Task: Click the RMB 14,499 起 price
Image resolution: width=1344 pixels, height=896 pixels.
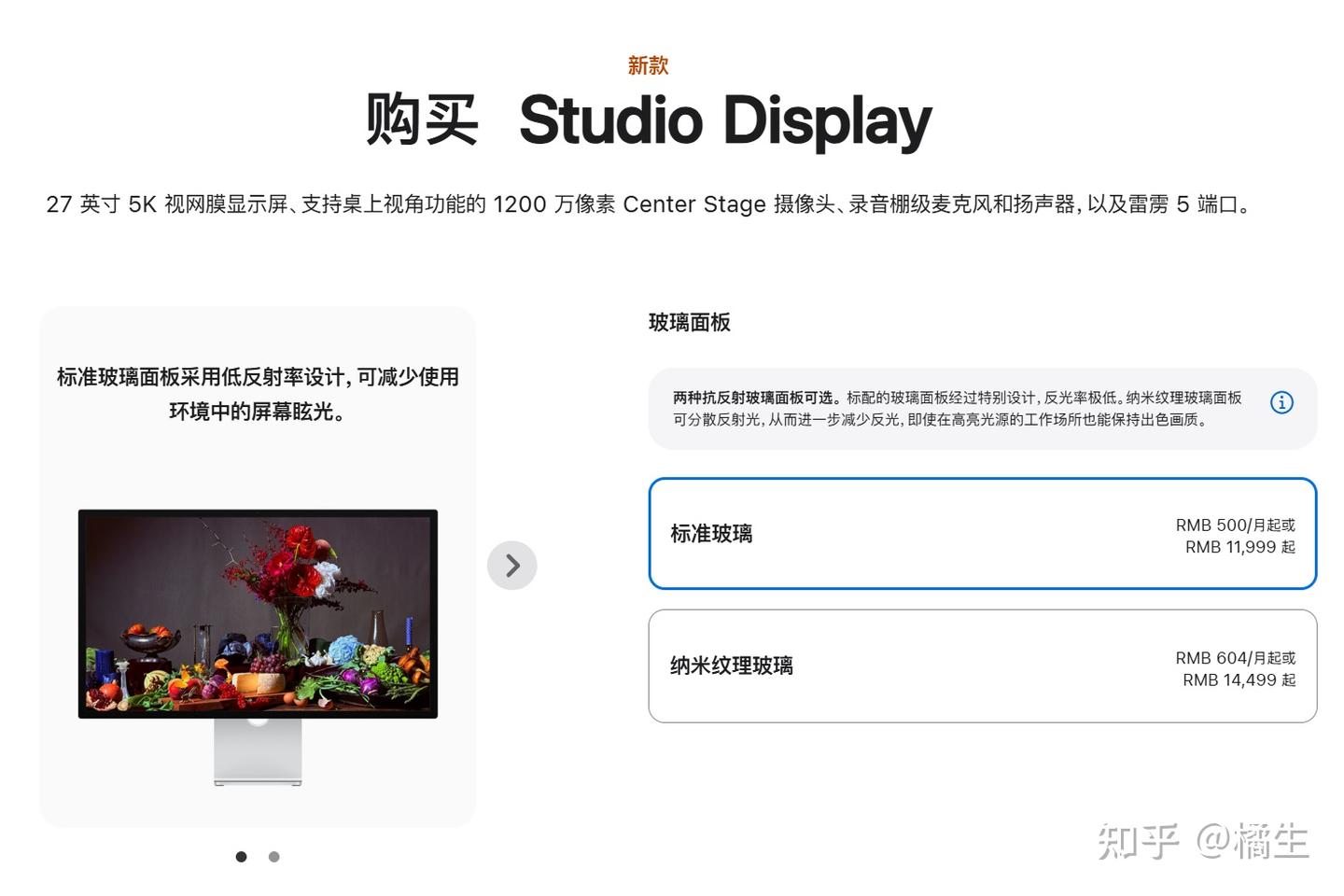Action: 1239,680
